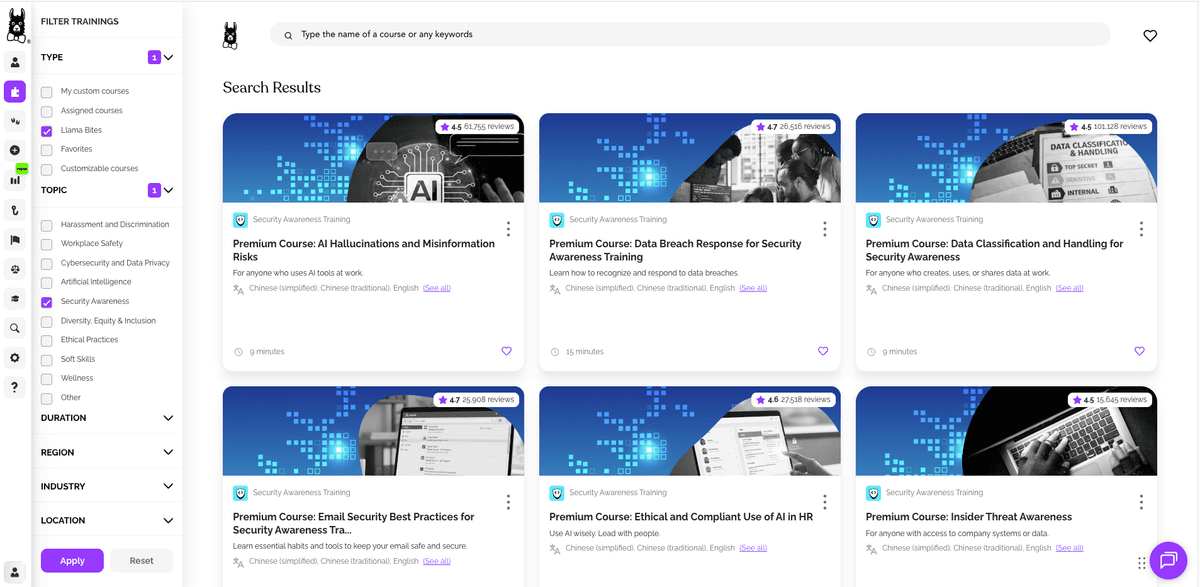Collapse the Topic filter section
The width and height of the screenshot is (1200, 587).
(x=168, y=190)
